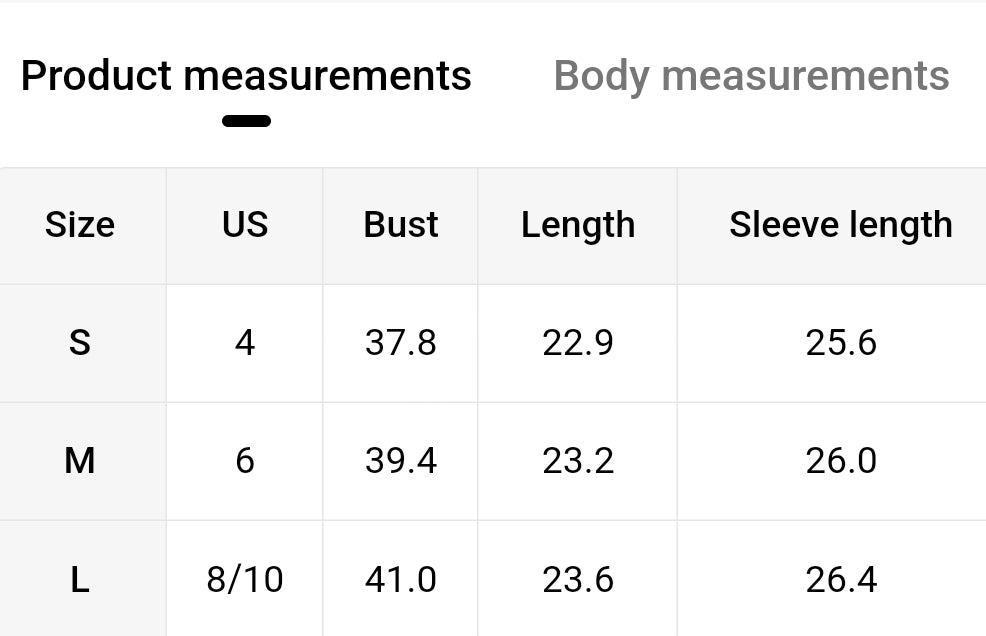Click US size 6 cell
Viewport: 986px width, 636px height.
pyautogui.click(x=245, y=461)
